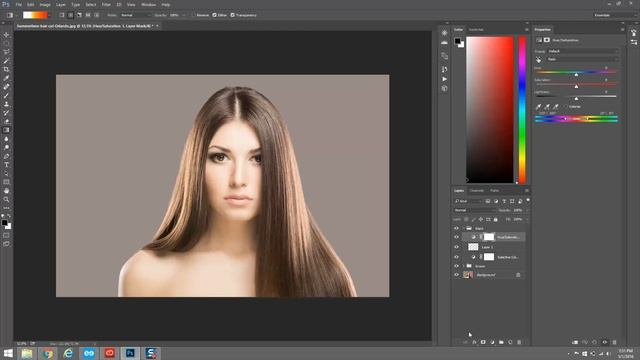
Task: Select the Background layer thumbnail
Action: [x=468, y=275]
